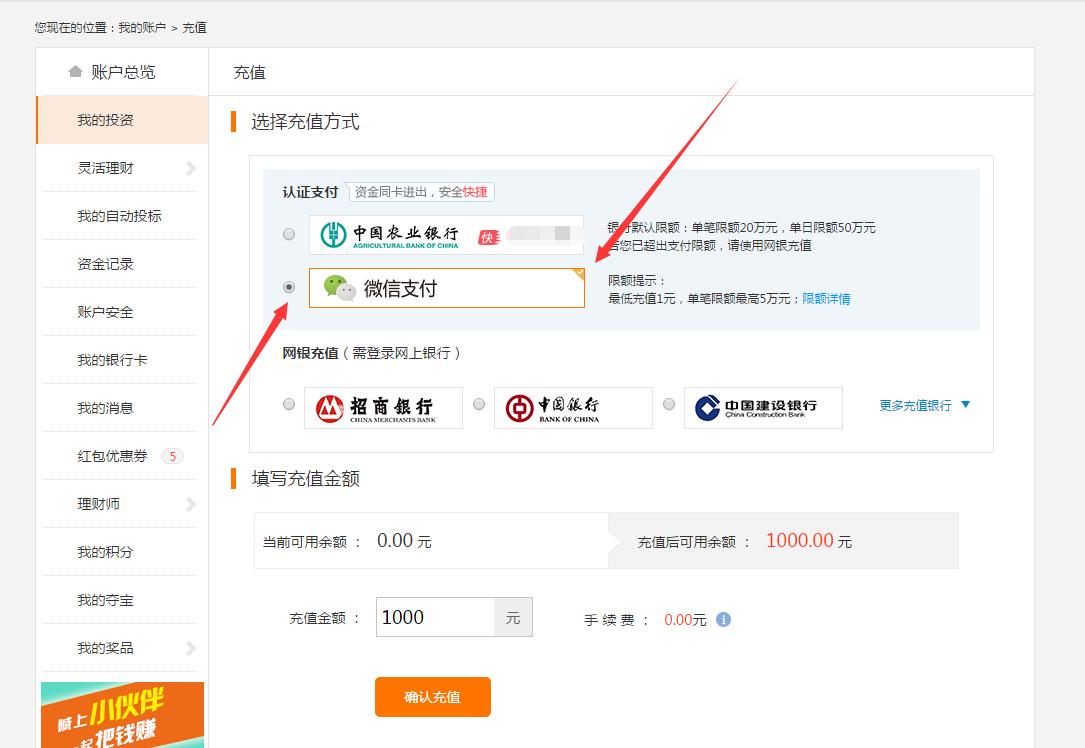Open the 限额详情 limit details link
The height and width of the screenshot is (748, 1085).
[x=824, y=300]
